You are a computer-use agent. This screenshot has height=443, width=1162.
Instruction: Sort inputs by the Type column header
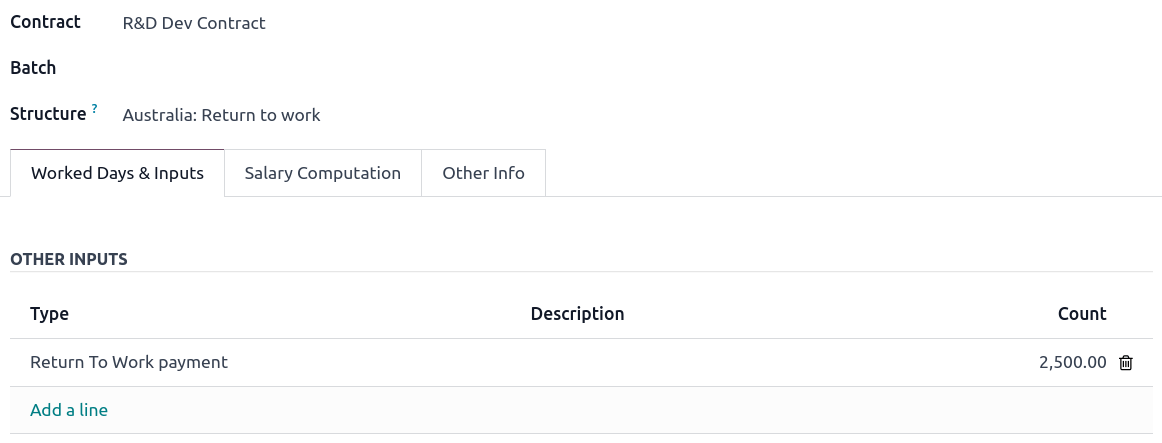(50, 314)
